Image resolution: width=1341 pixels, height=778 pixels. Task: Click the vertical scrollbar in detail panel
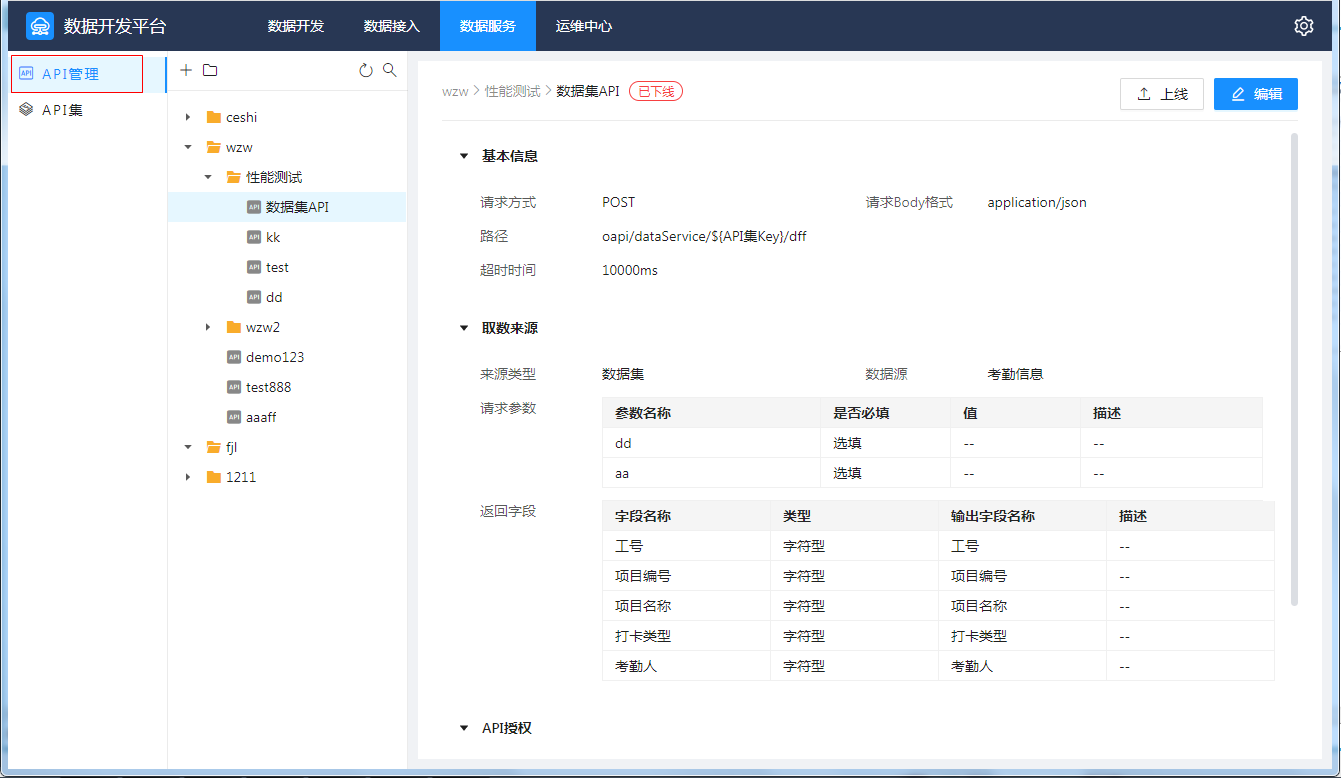1294,370
